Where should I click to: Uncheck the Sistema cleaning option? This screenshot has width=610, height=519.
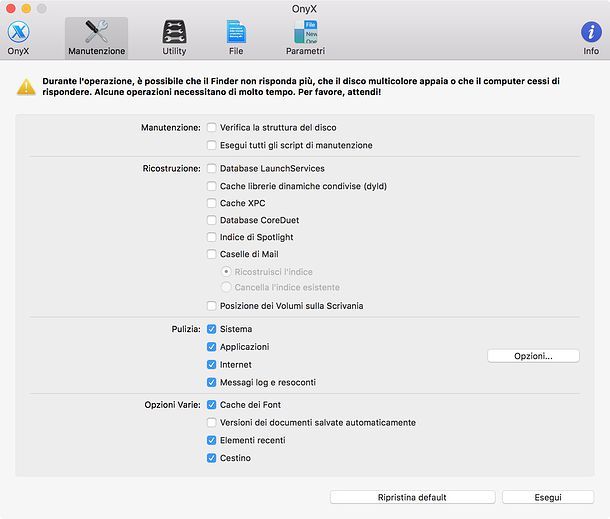point(212,329)
